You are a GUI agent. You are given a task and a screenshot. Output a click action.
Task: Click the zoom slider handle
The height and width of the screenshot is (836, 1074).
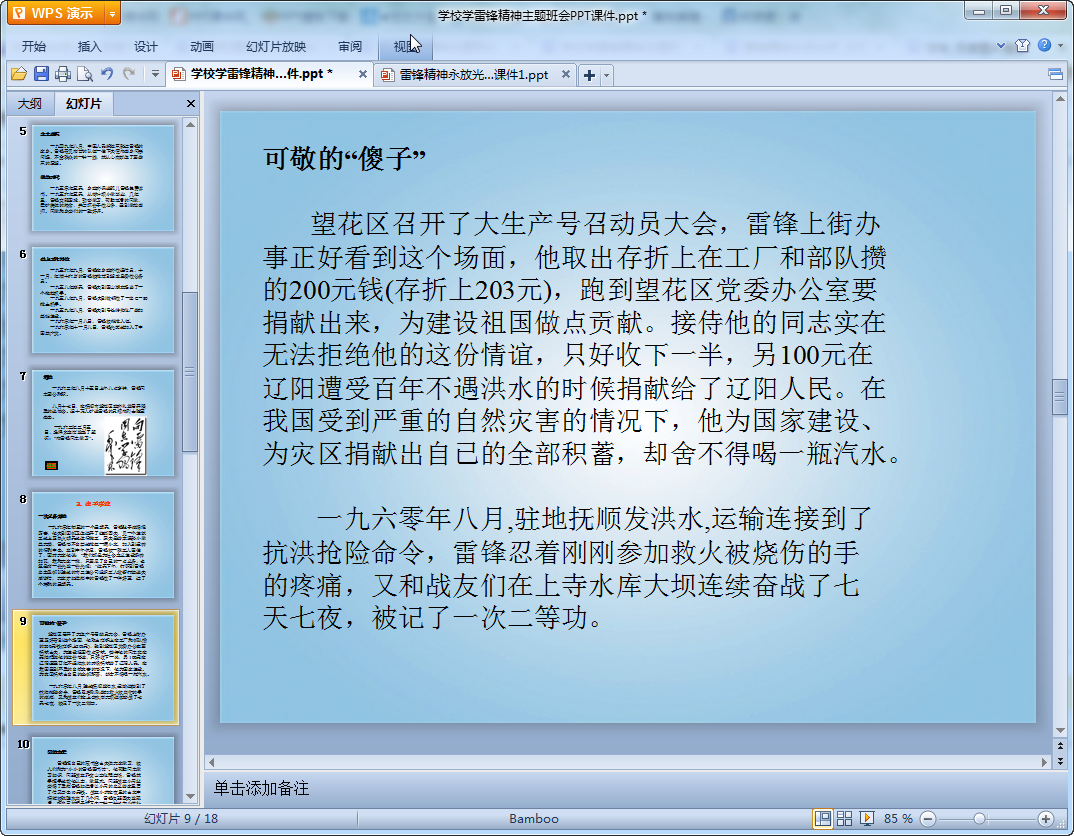(x=979, y=818)
